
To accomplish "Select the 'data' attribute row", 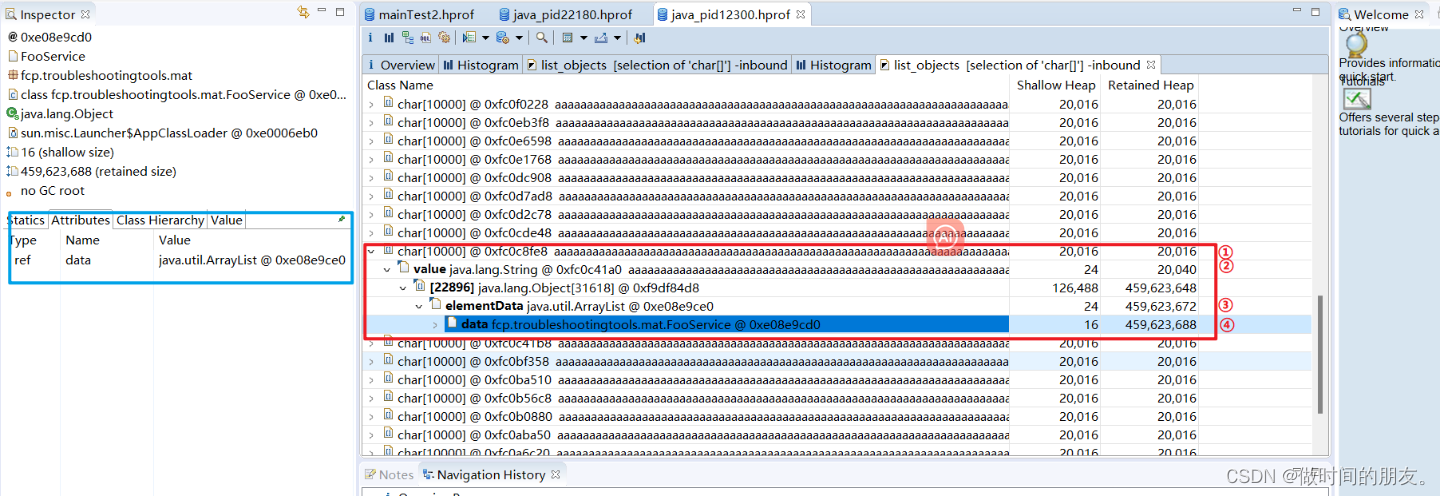I will point(180,260).
